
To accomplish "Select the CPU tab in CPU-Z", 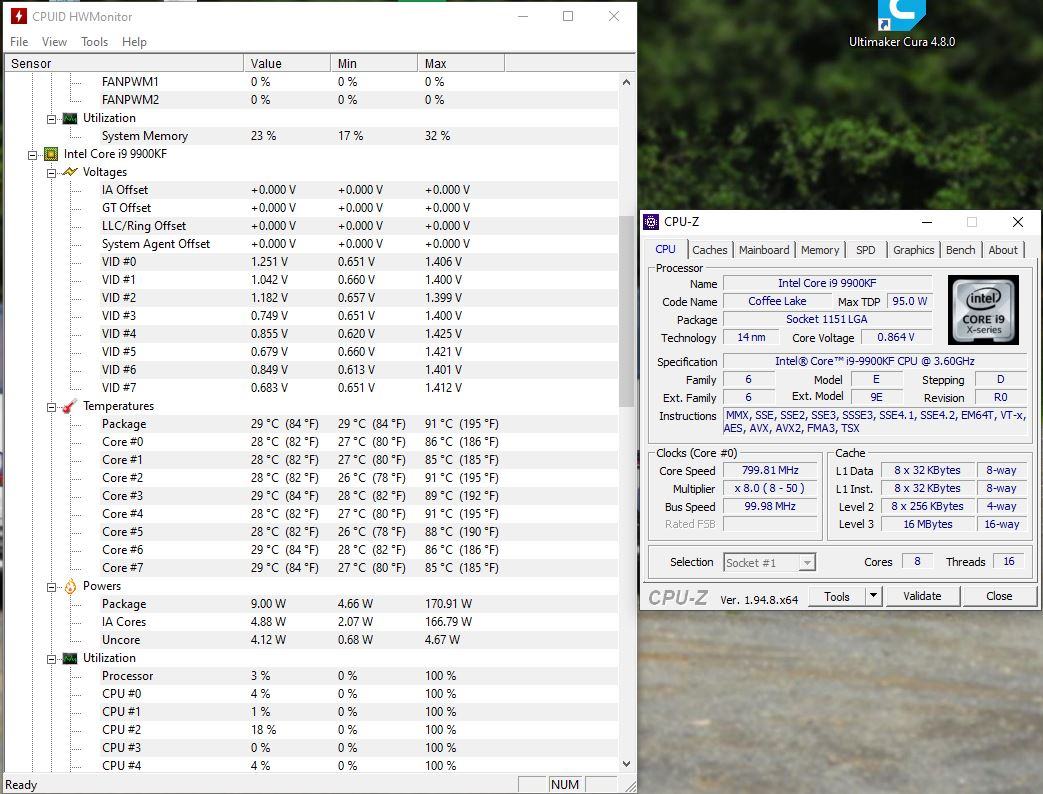I will pyautogui.click(x=666, y=249).
